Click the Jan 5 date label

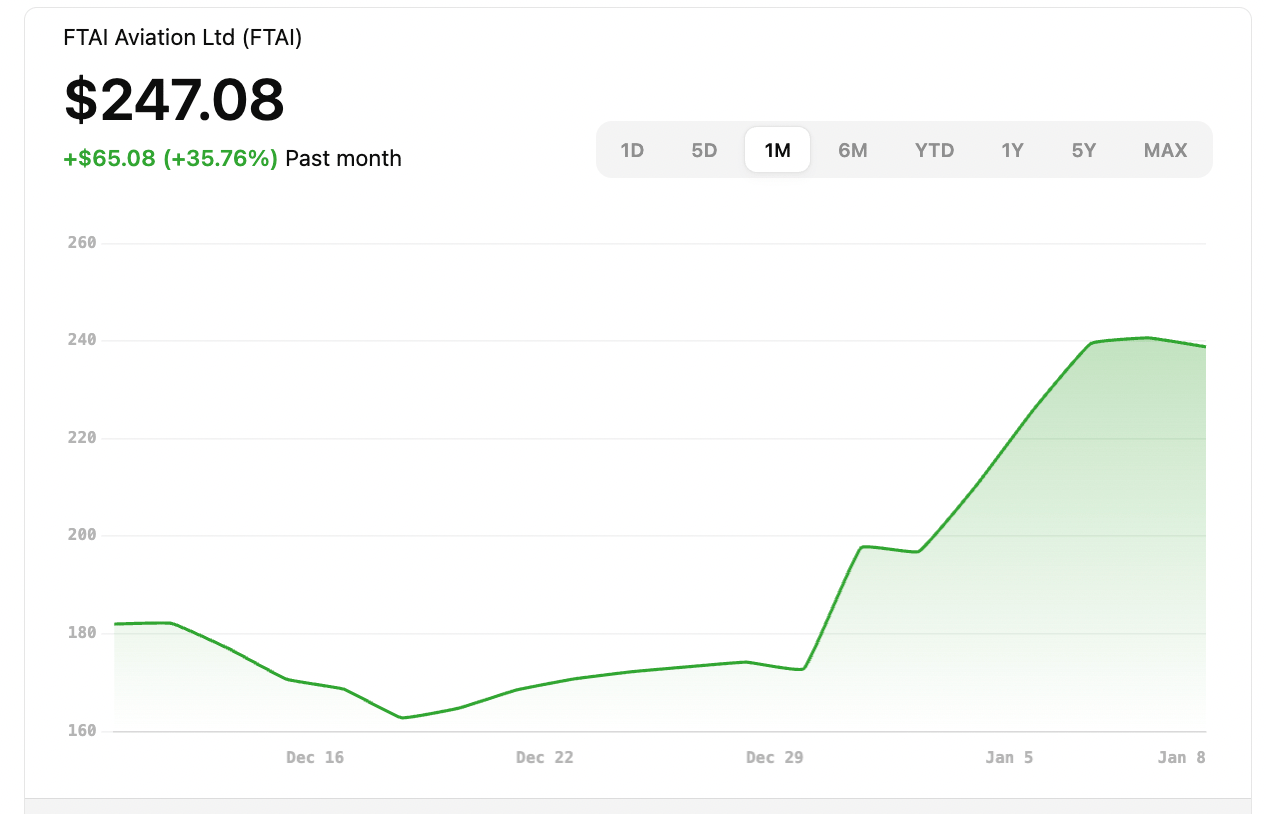point(1009,757)
